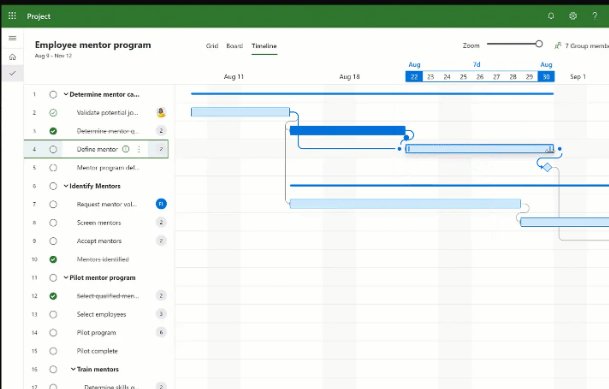The height and width of the screenshot is (389, 609).
Task: Open assignee badge on Accept mentors
Action: click(x=161, y=241)
